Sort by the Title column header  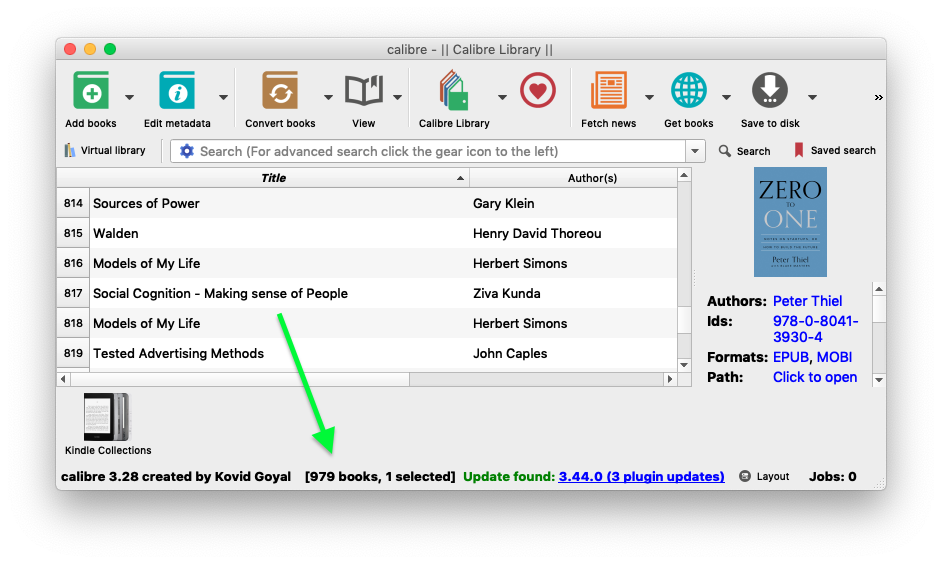point(273,178)
